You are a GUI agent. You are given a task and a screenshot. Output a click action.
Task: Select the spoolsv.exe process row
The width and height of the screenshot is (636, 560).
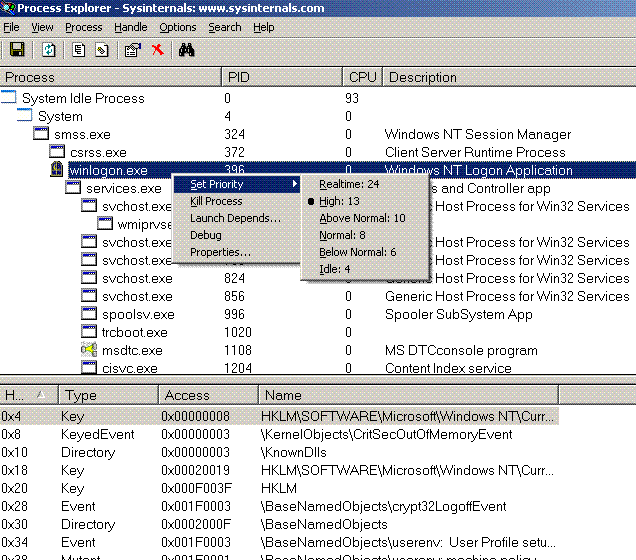click(318, 314)
